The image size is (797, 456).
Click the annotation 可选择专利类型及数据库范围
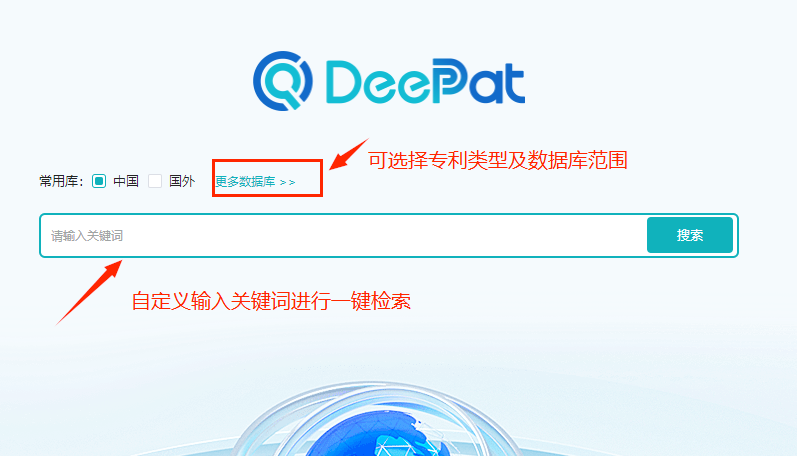click(x=498, y=160)
